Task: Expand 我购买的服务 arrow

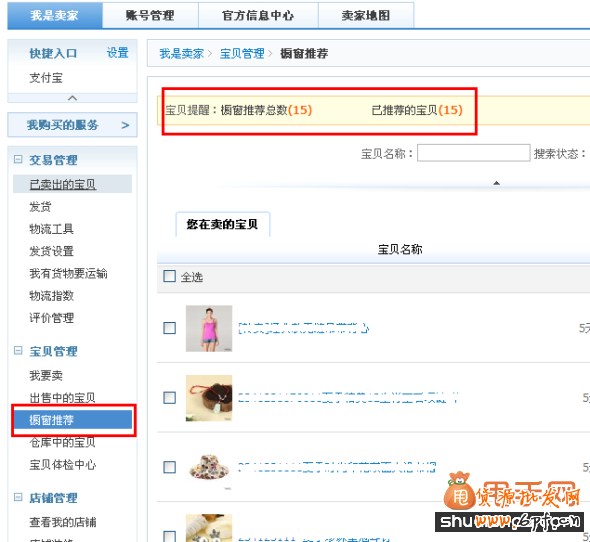Action: click(125, 125)
